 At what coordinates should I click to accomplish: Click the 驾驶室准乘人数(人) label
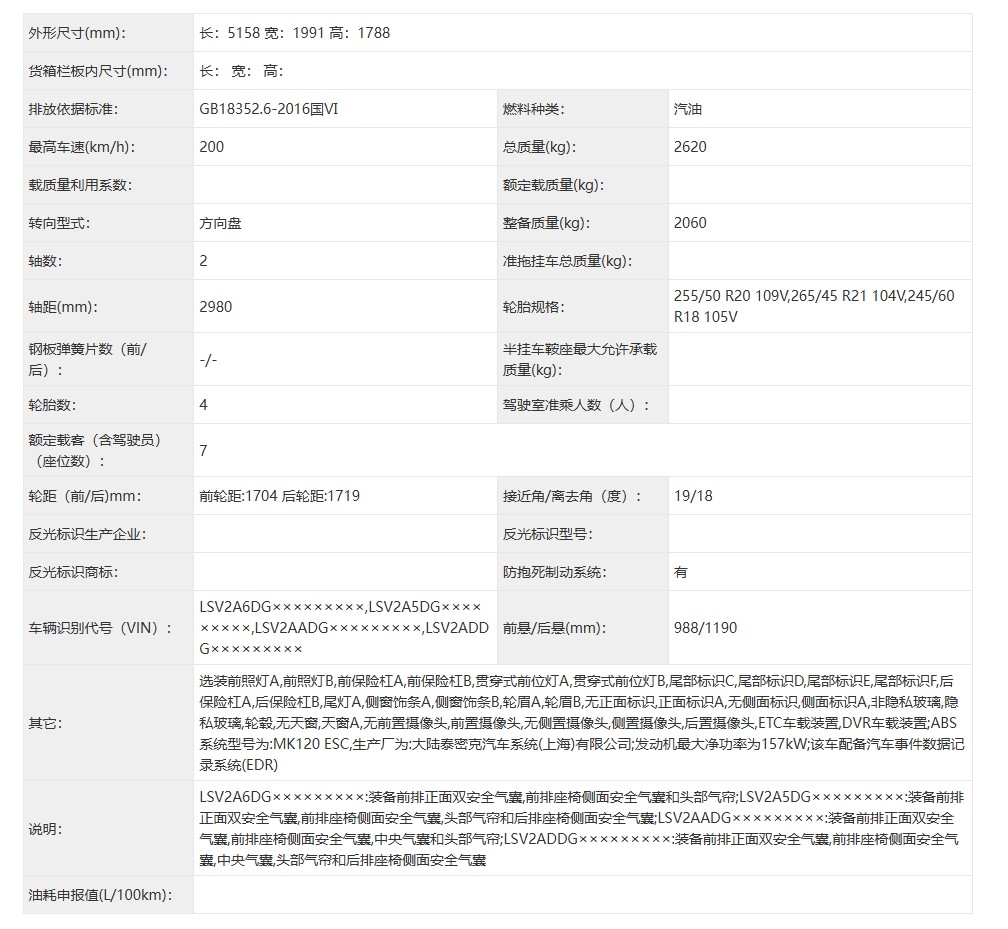coord(576,405)
